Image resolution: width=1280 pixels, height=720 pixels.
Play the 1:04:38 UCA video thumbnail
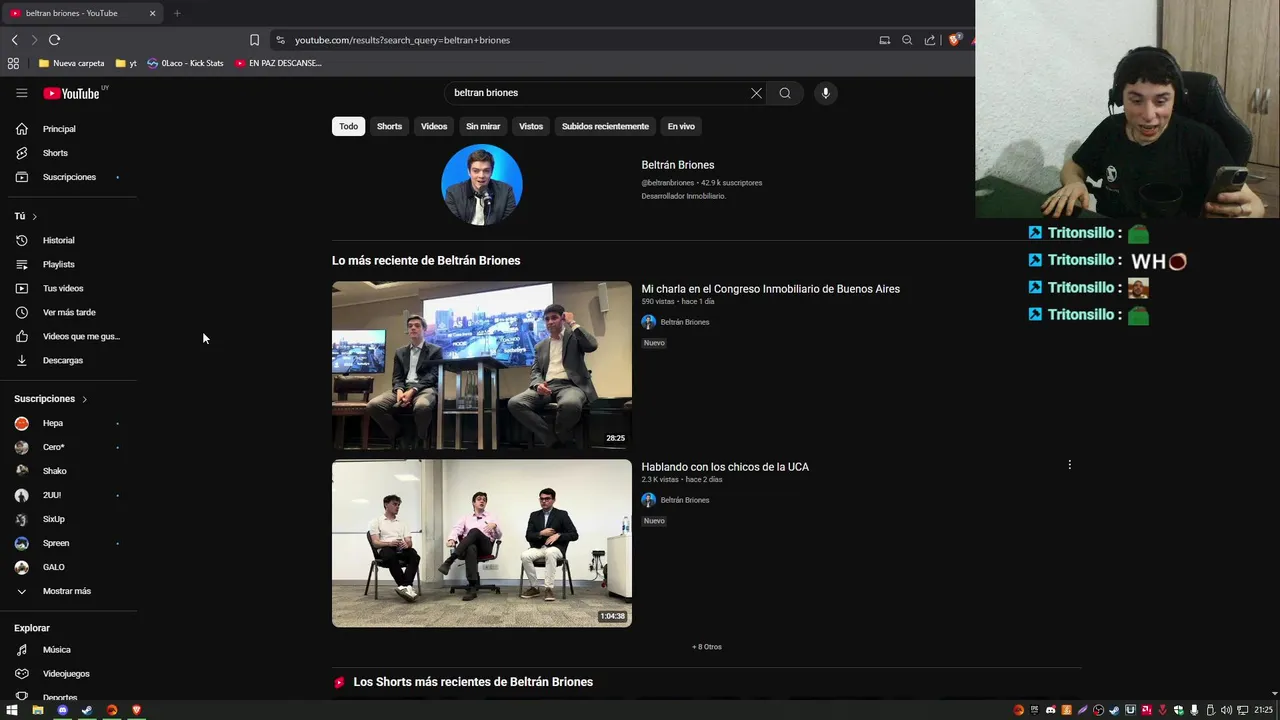pos(482,543)
